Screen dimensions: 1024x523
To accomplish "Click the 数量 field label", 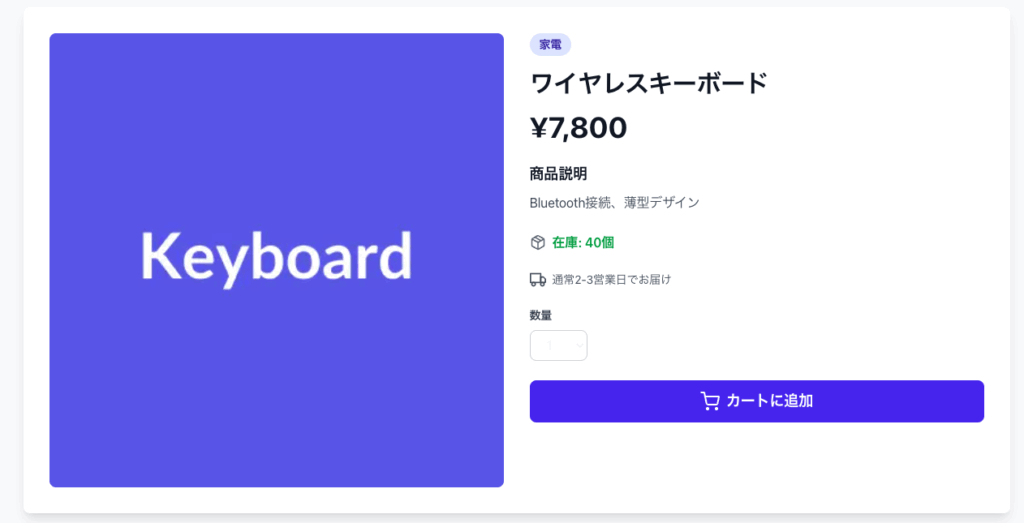I will coord(541,315).
